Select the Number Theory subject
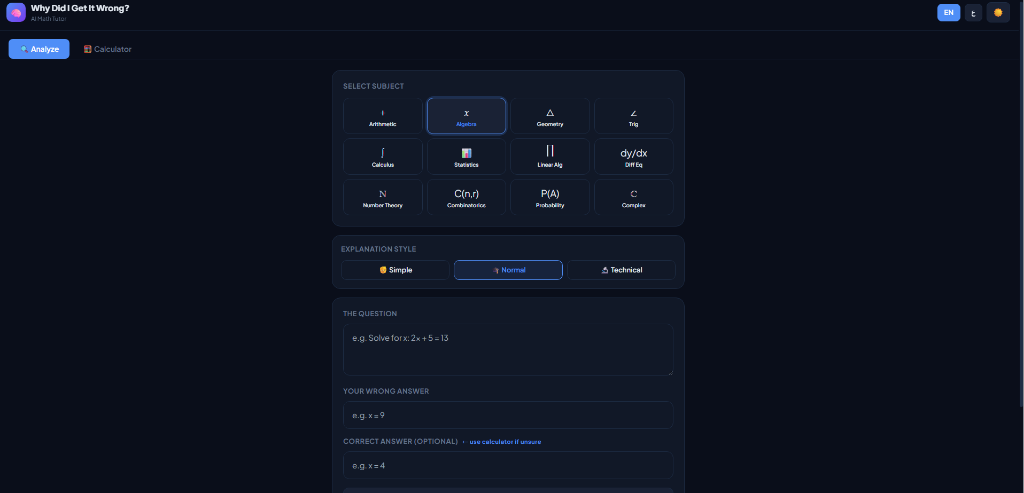Image resolution: width=1024 pixels, height=493 pixels. click(x=383, y=197)
